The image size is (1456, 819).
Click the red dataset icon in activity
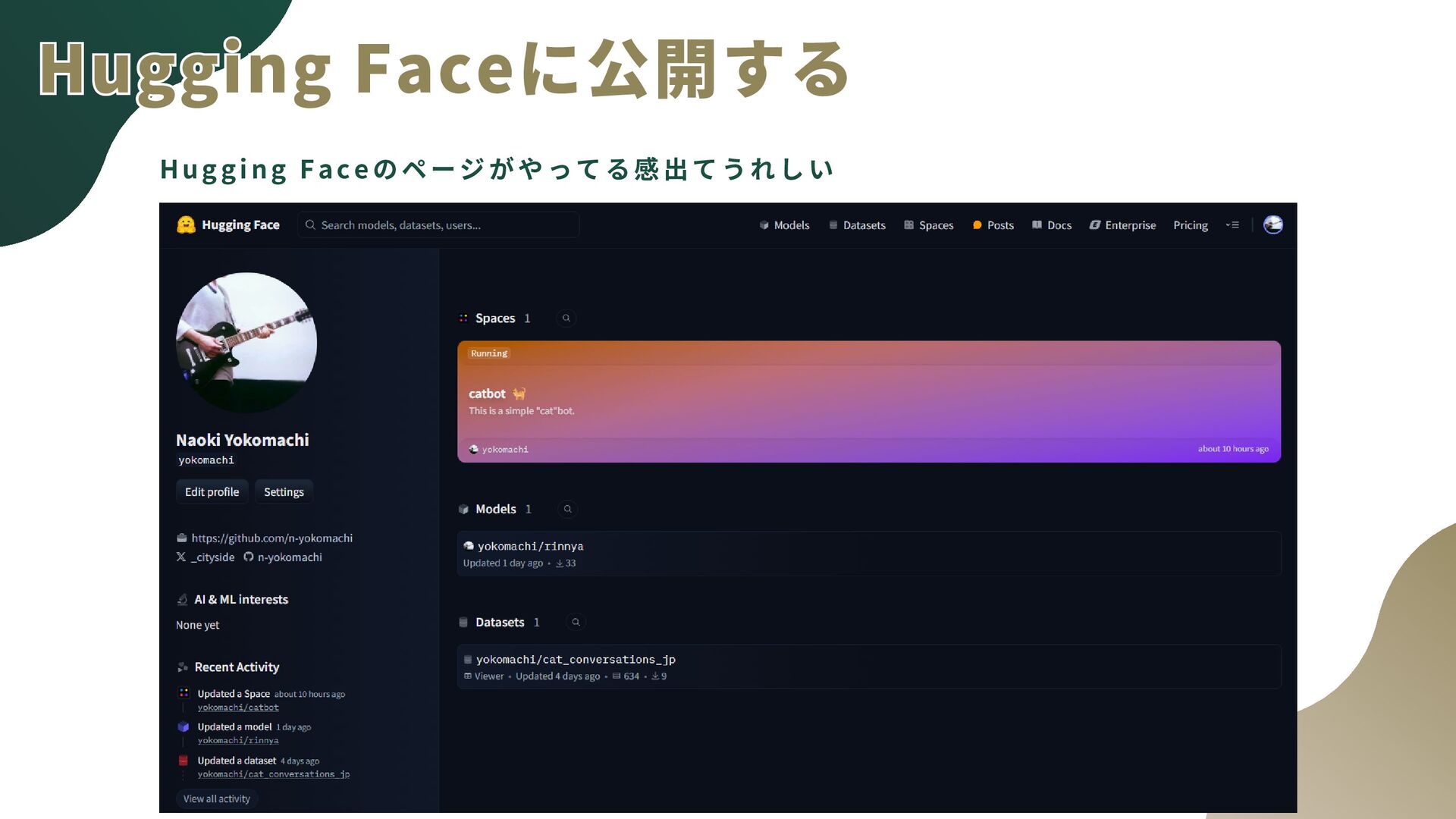pos(184,761)
